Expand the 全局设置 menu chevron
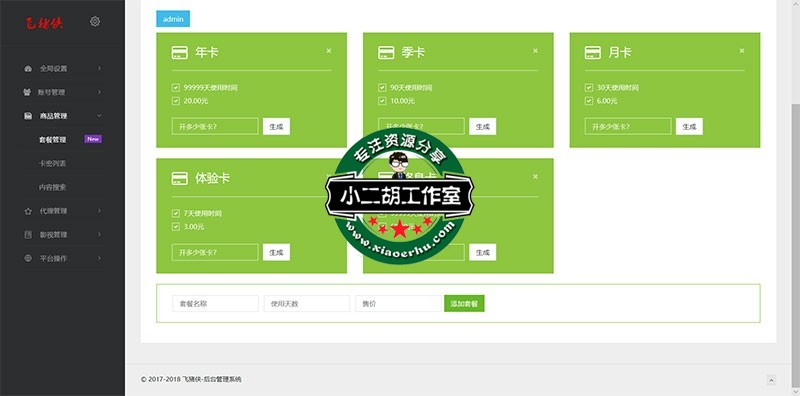The height and width of the screenshot is (396, 800). 99,68
